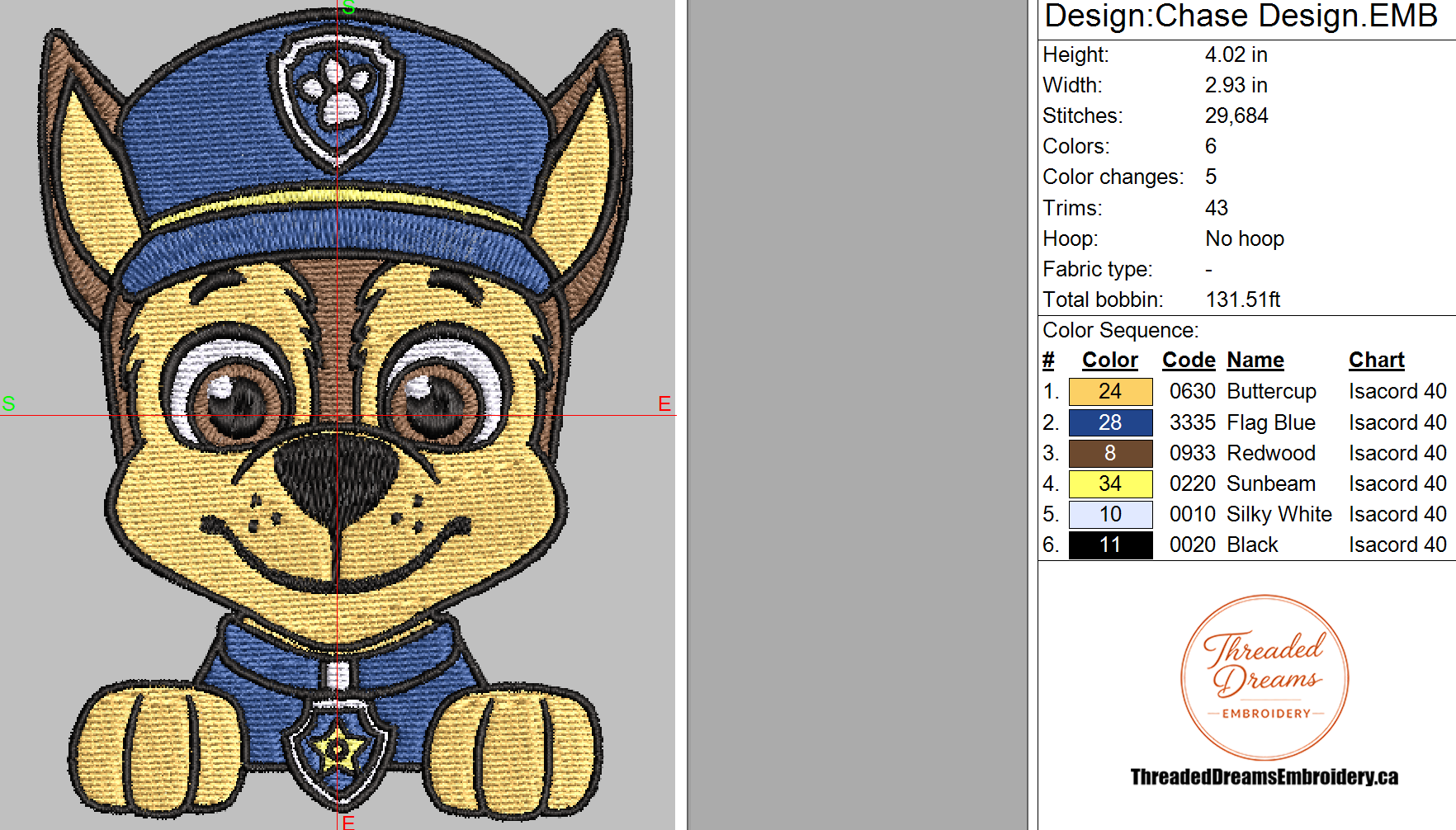Viewport: 1456px width, 830px height.
Task: Click the # column header
Action: 1048,361
